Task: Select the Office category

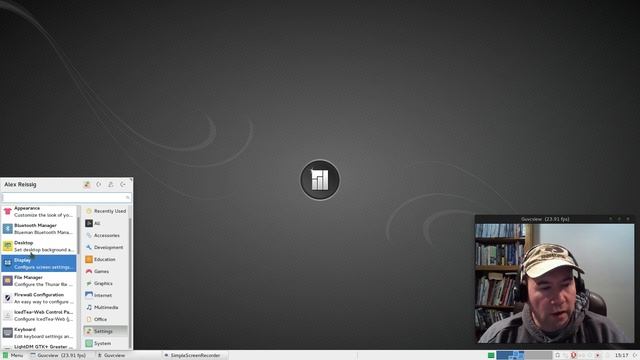Action: 106,319
